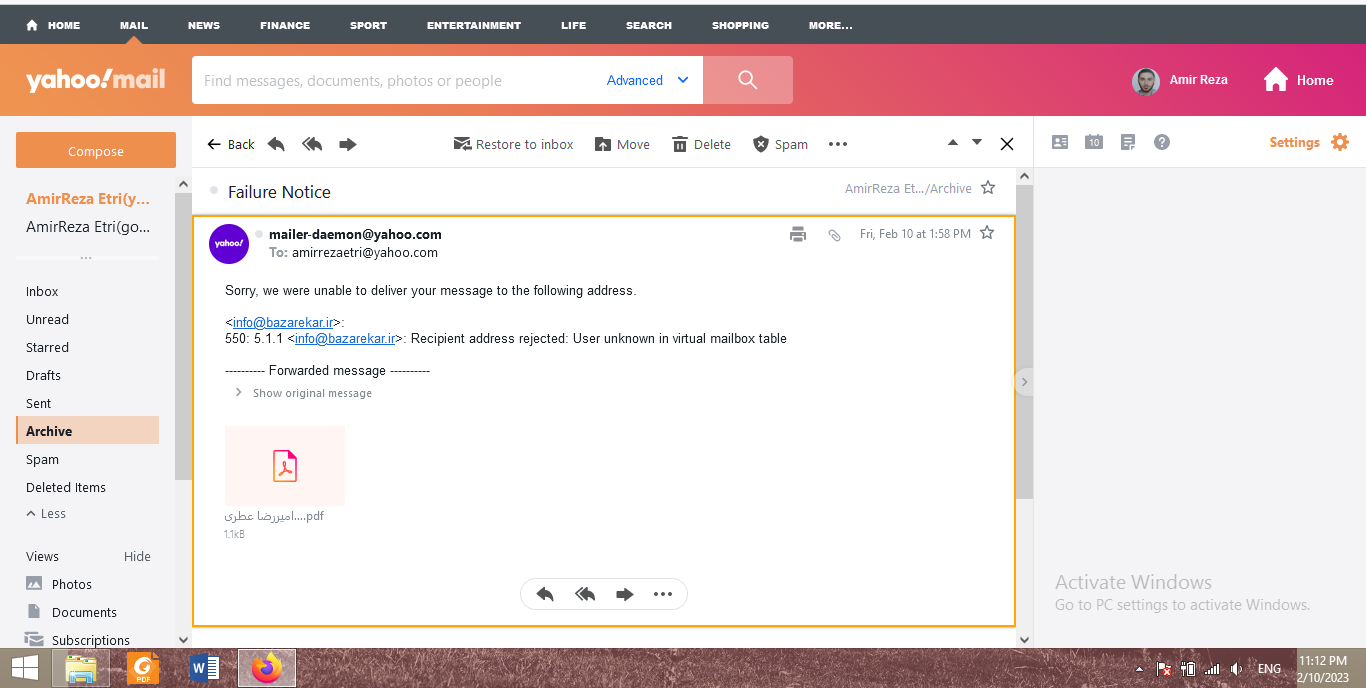Click Move button
The width and height of the screenshot is (1366, 688).
click(x=622, y=144)
